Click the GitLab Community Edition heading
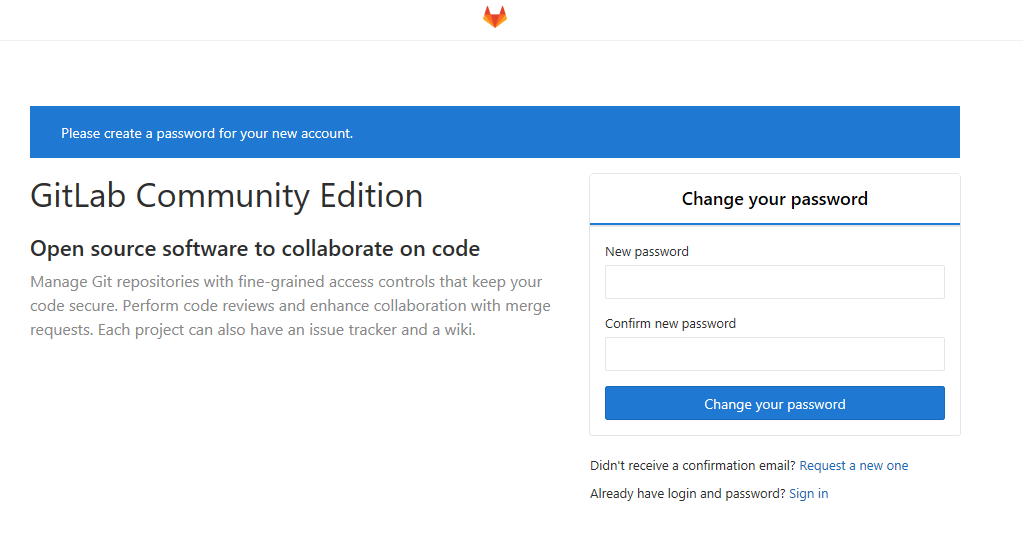This screenshot has width=1023, height=537. click(x=227, y=196)
